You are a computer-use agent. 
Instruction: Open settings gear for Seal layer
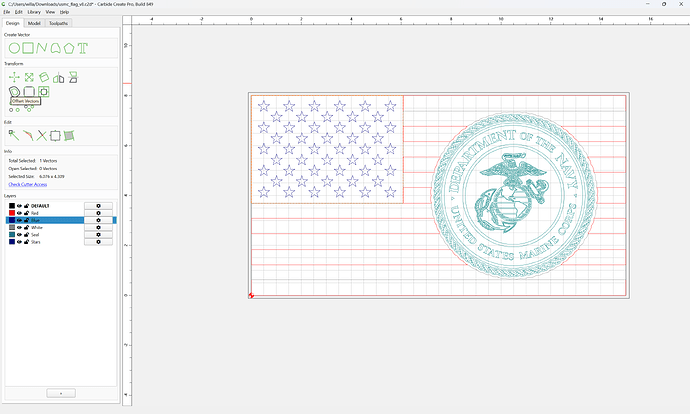pos(98,234)
